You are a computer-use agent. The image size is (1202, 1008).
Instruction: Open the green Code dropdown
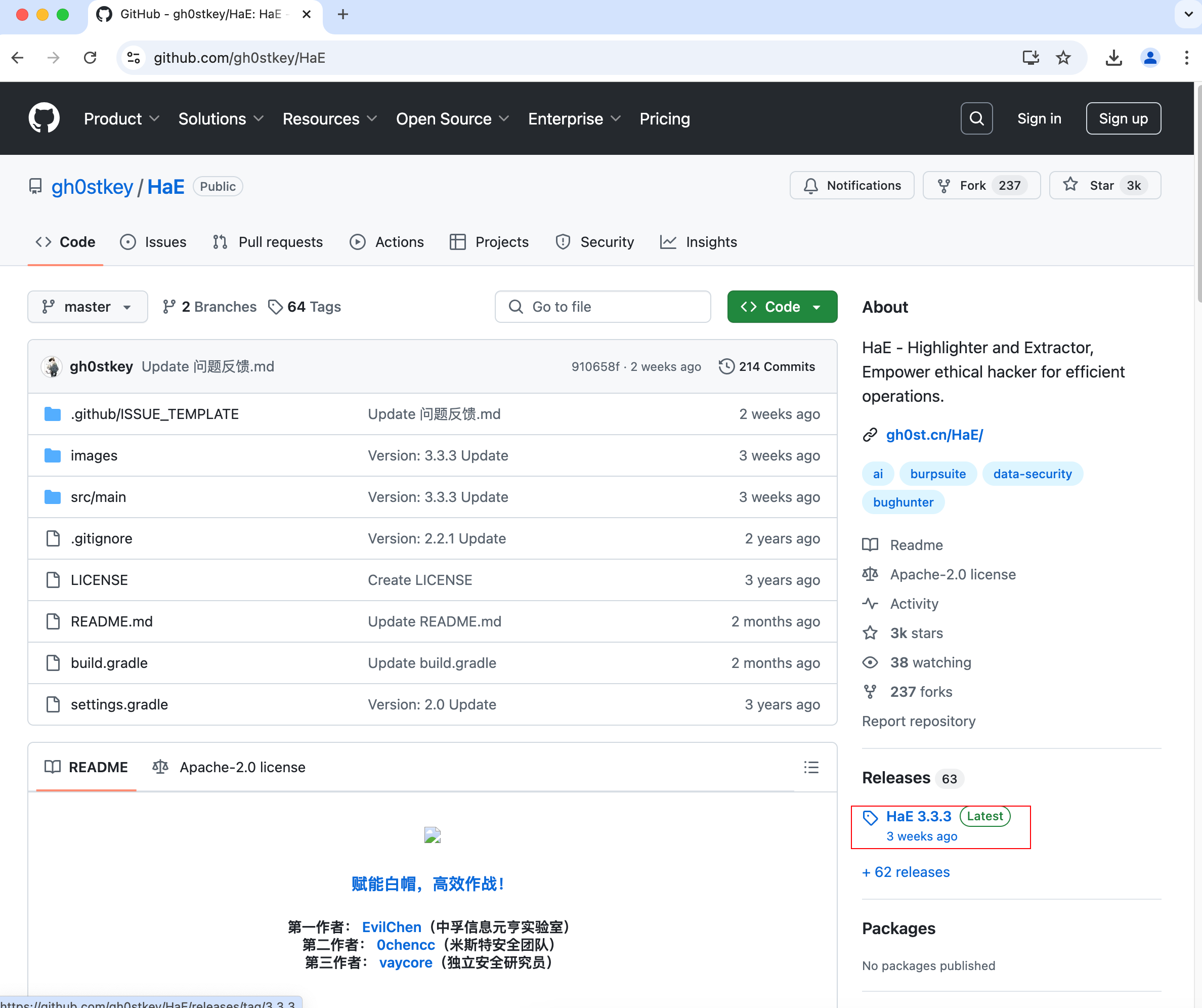coord(782,307)
